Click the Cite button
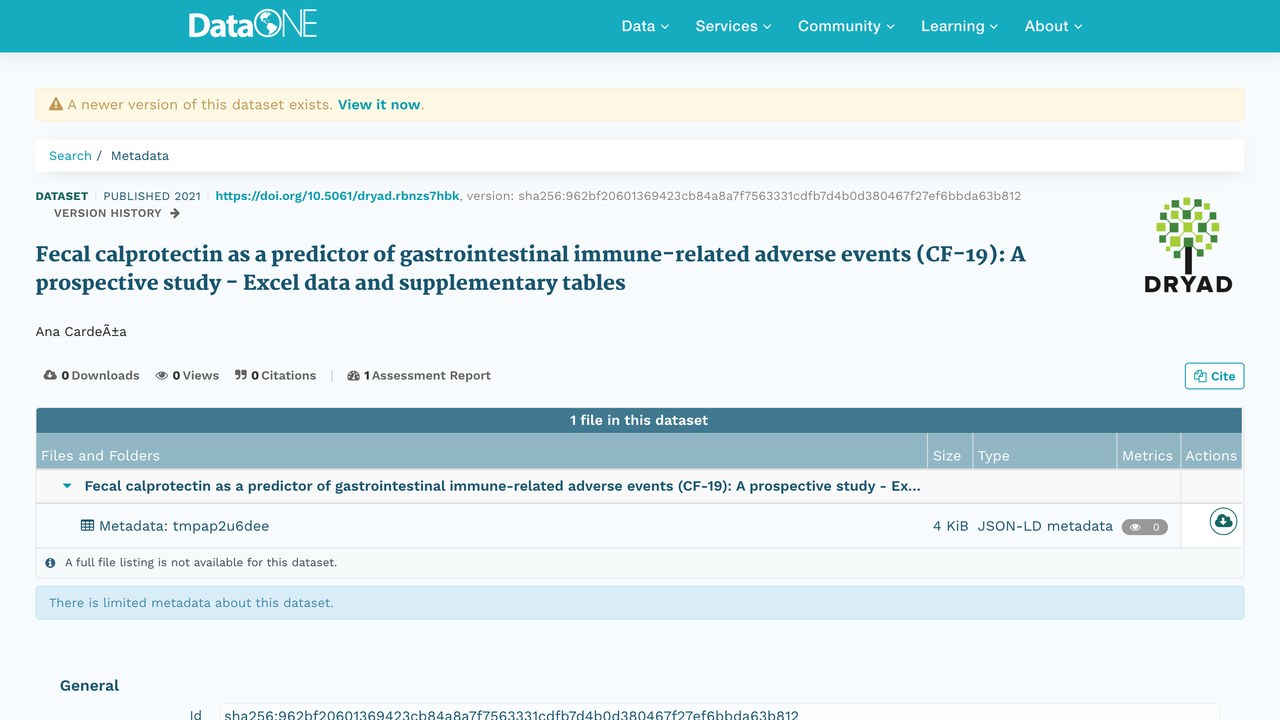1280x720 pixels. (1214, 376)
